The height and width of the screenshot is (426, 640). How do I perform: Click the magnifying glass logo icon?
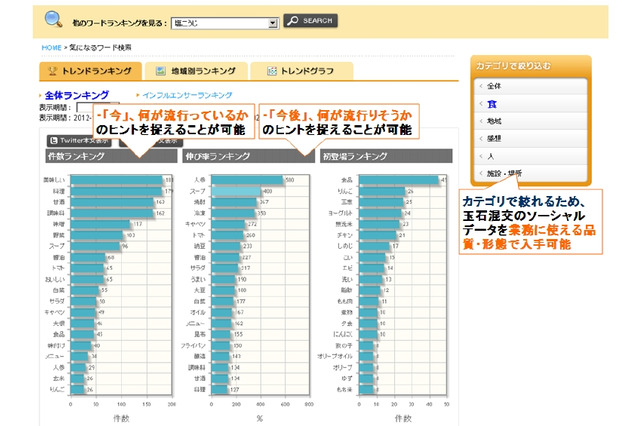pyautogui.click(x=53, y=20)
